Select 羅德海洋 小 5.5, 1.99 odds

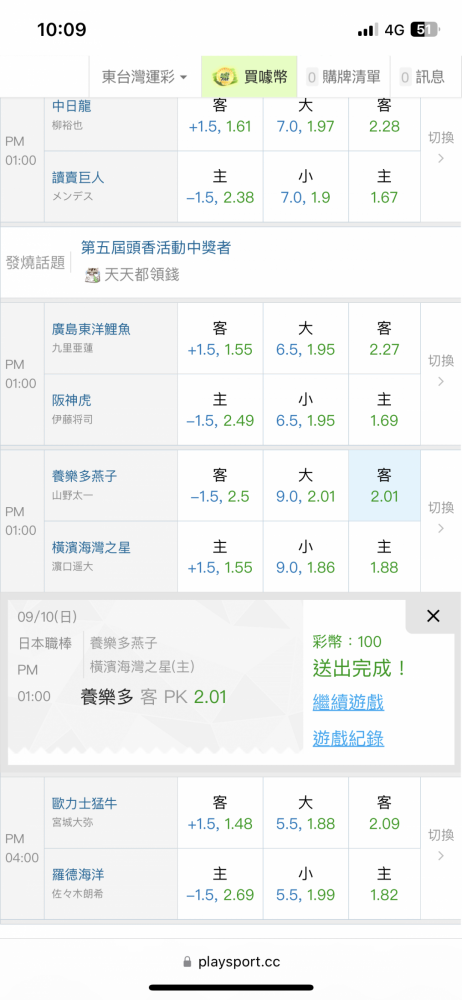[306, 883]
